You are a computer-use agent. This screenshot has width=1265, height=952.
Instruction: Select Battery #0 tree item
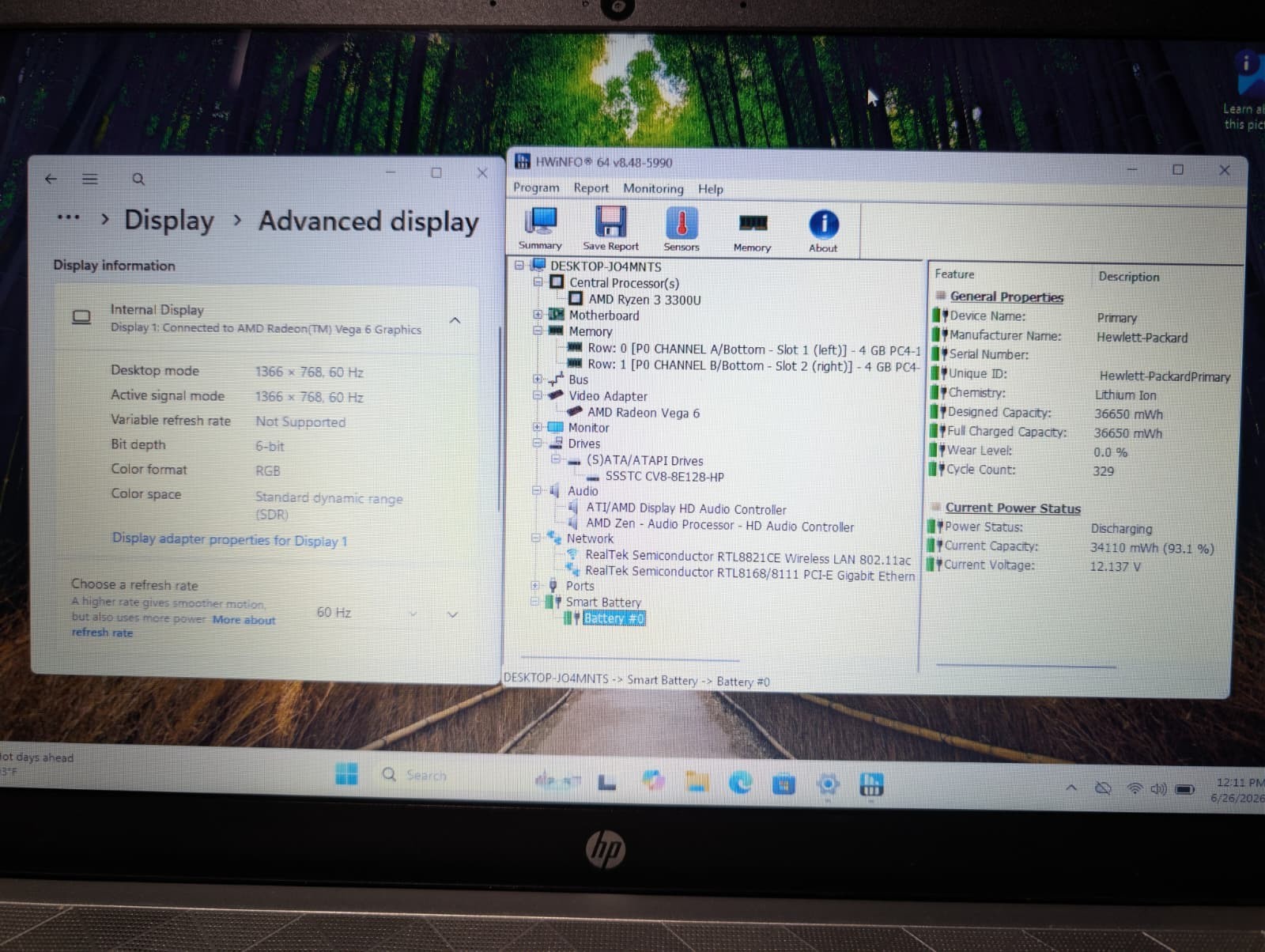(614, 618)
